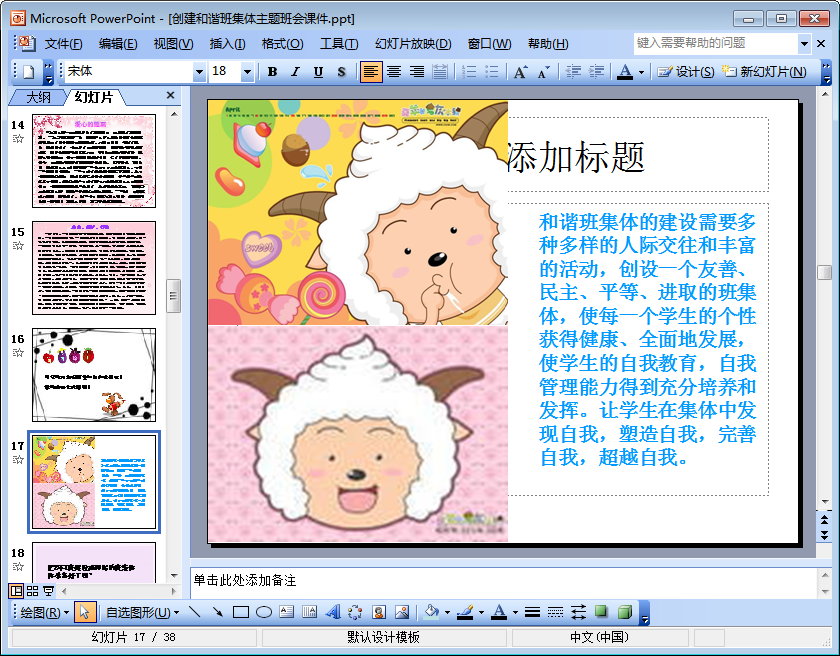Align text left
This screenshot has width=840, height=656.
[371, 72]
